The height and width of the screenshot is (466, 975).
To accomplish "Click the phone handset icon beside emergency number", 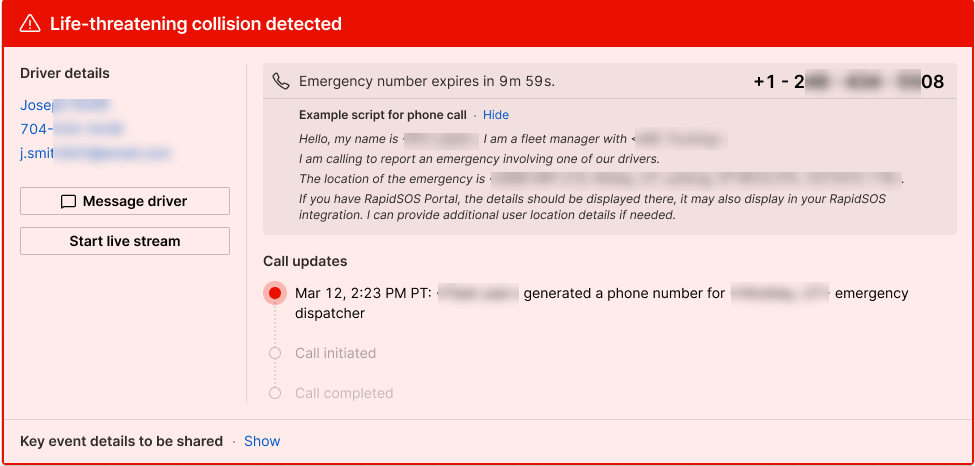I will click(x=281, y=82).
